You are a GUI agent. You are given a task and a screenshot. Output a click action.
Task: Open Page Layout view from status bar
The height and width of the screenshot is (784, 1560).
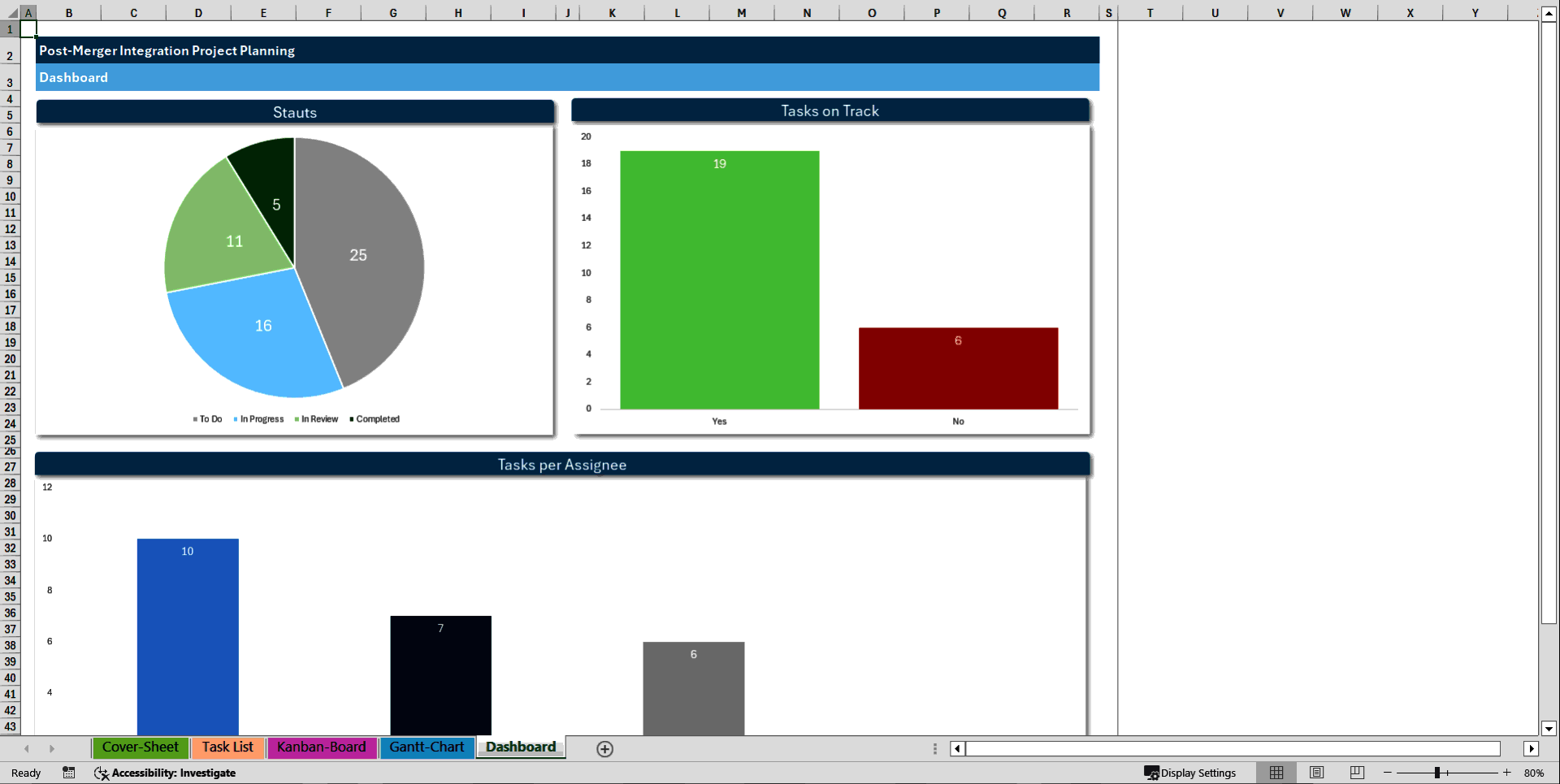[1316, 773]
